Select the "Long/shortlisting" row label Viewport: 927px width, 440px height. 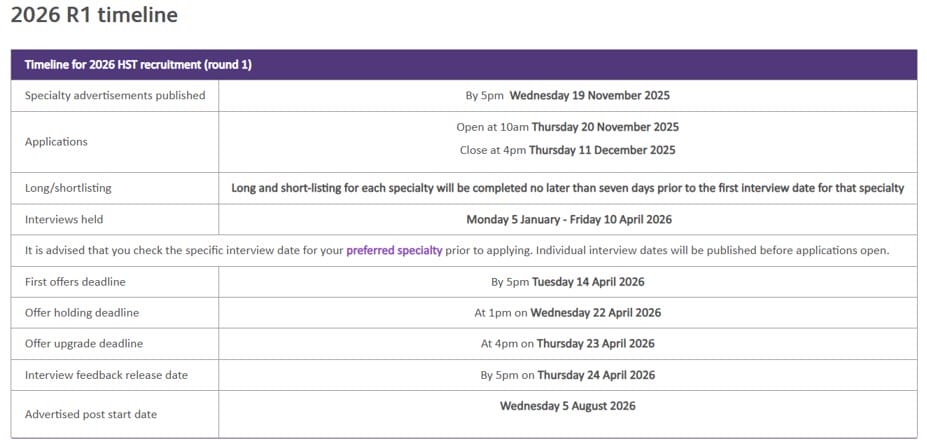coord(68,188)
